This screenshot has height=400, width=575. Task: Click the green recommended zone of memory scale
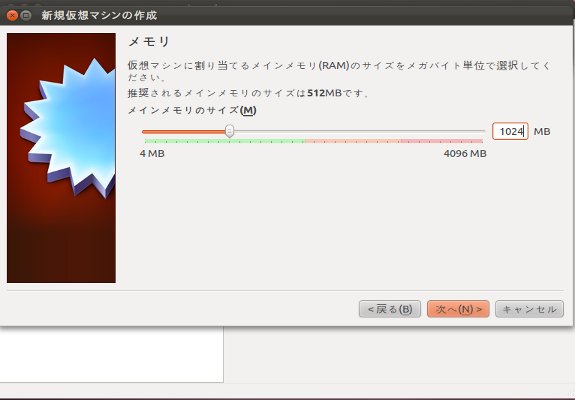tap(224, 141)
